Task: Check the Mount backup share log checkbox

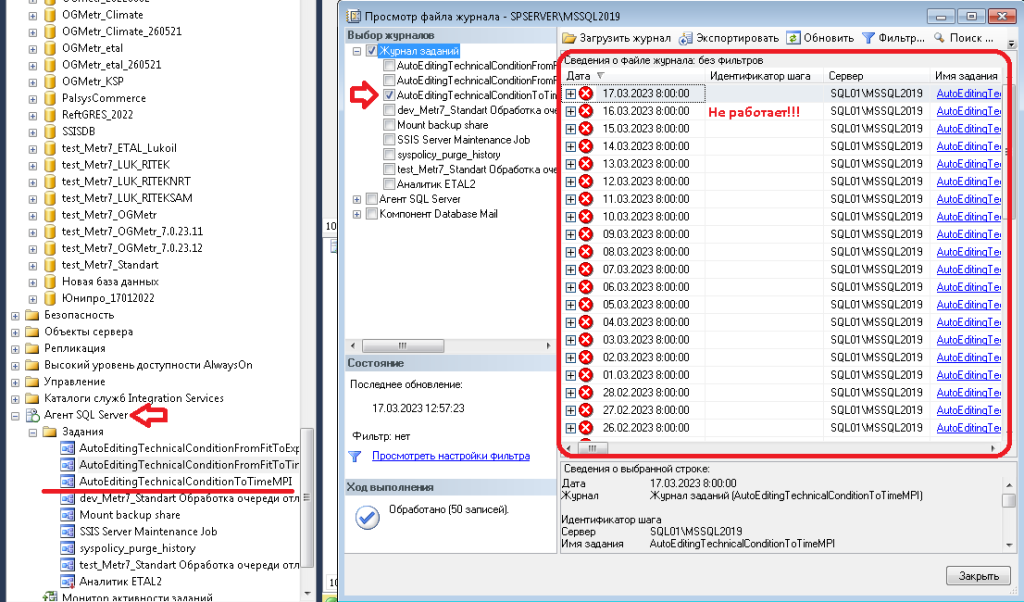Action: pyautogui.click(x=389, y=125)
